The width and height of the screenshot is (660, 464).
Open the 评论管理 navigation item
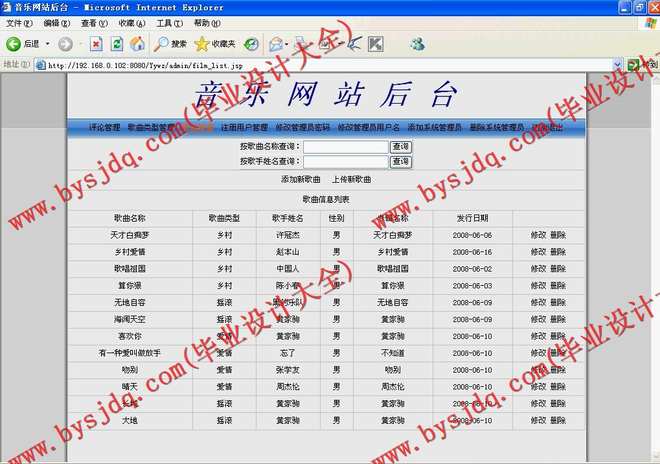(105, 128)
